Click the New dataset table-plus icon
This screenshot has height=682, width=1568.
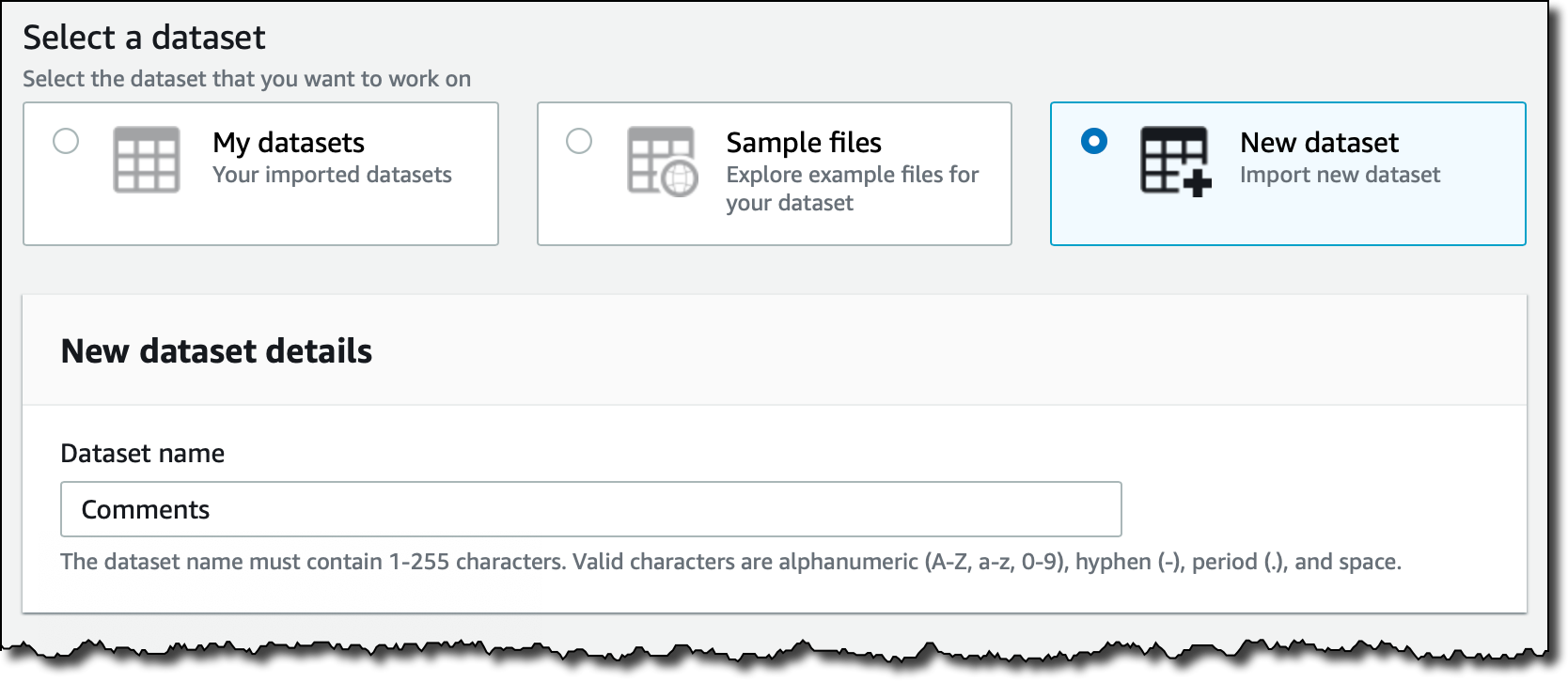(x=1175, y=162)
